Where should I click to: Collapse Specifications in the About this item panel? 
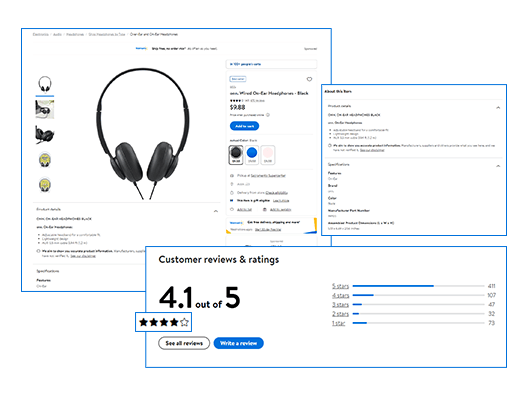coord(498,166)
